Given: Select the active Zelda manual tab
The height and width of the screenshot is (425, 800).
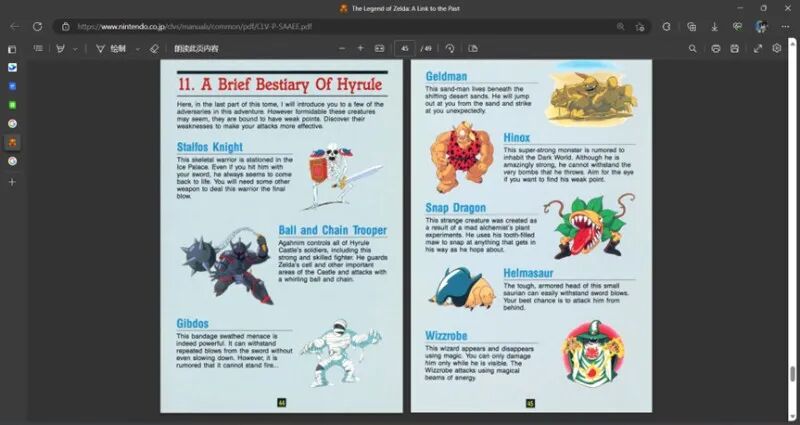Looking at the screenshot, I should (x=12, y=142).
